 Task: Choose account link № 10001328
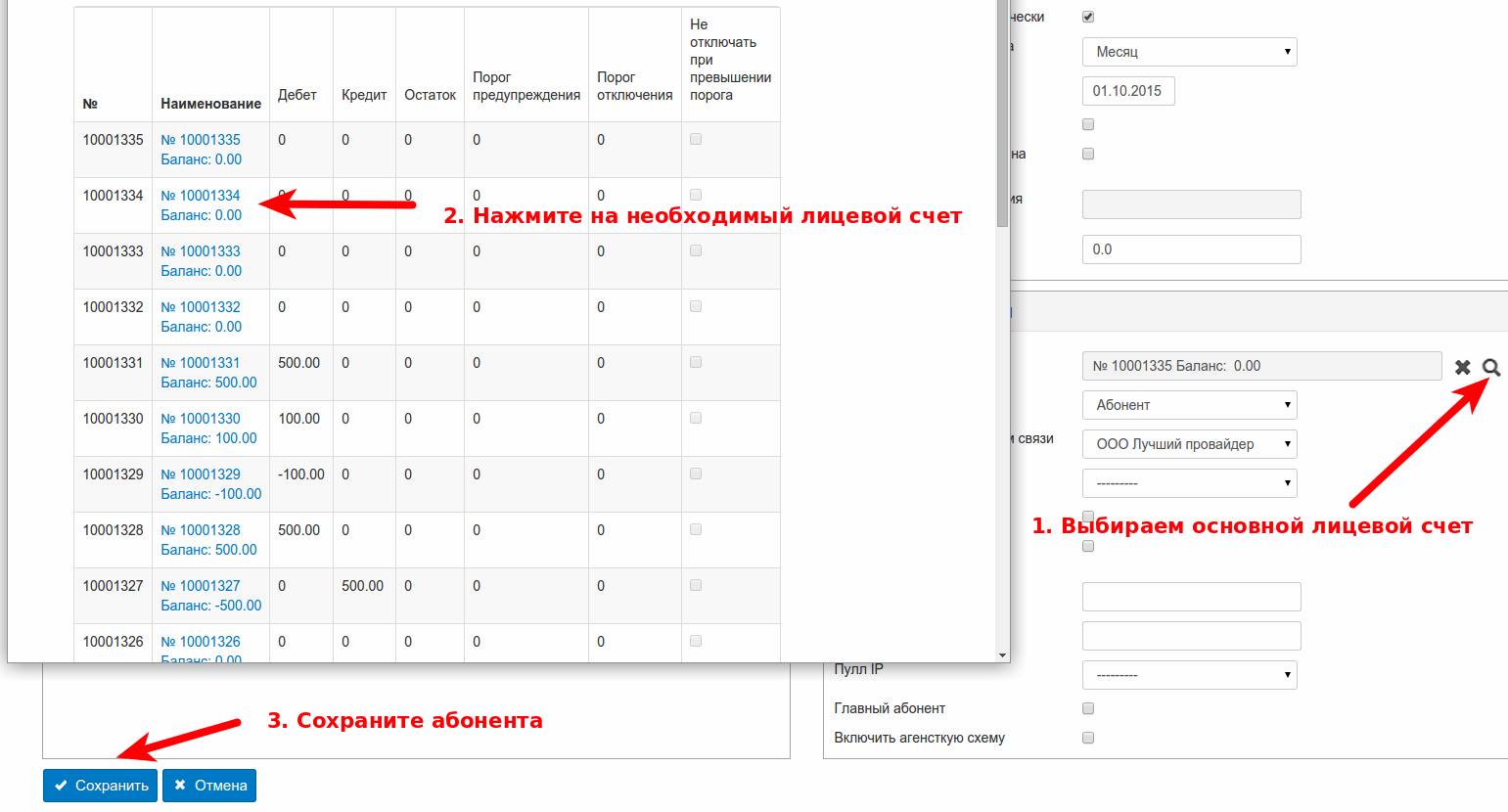pos(201,530)
